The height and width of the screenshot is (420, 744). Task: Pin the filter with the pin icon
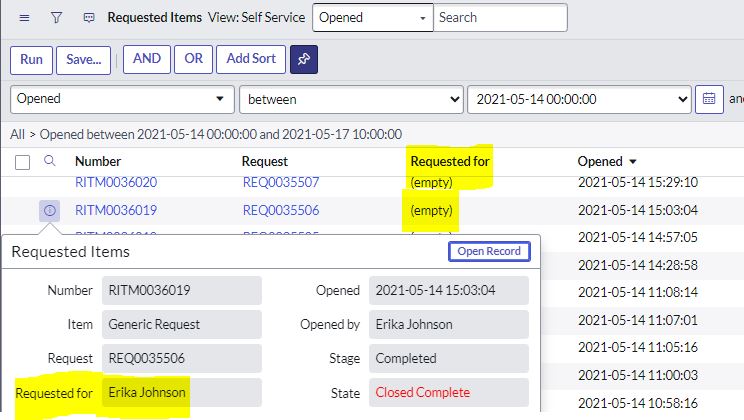(304, 59)
